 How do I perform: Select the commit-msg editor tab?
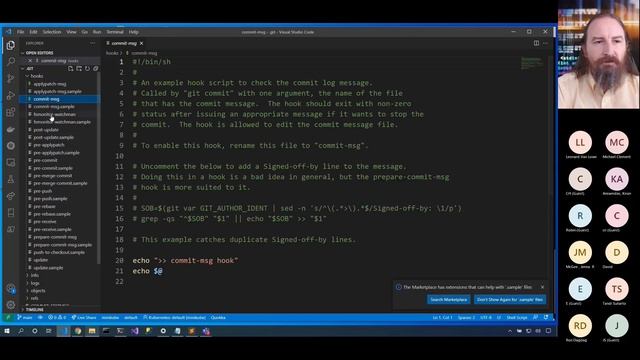pos(124,43)
